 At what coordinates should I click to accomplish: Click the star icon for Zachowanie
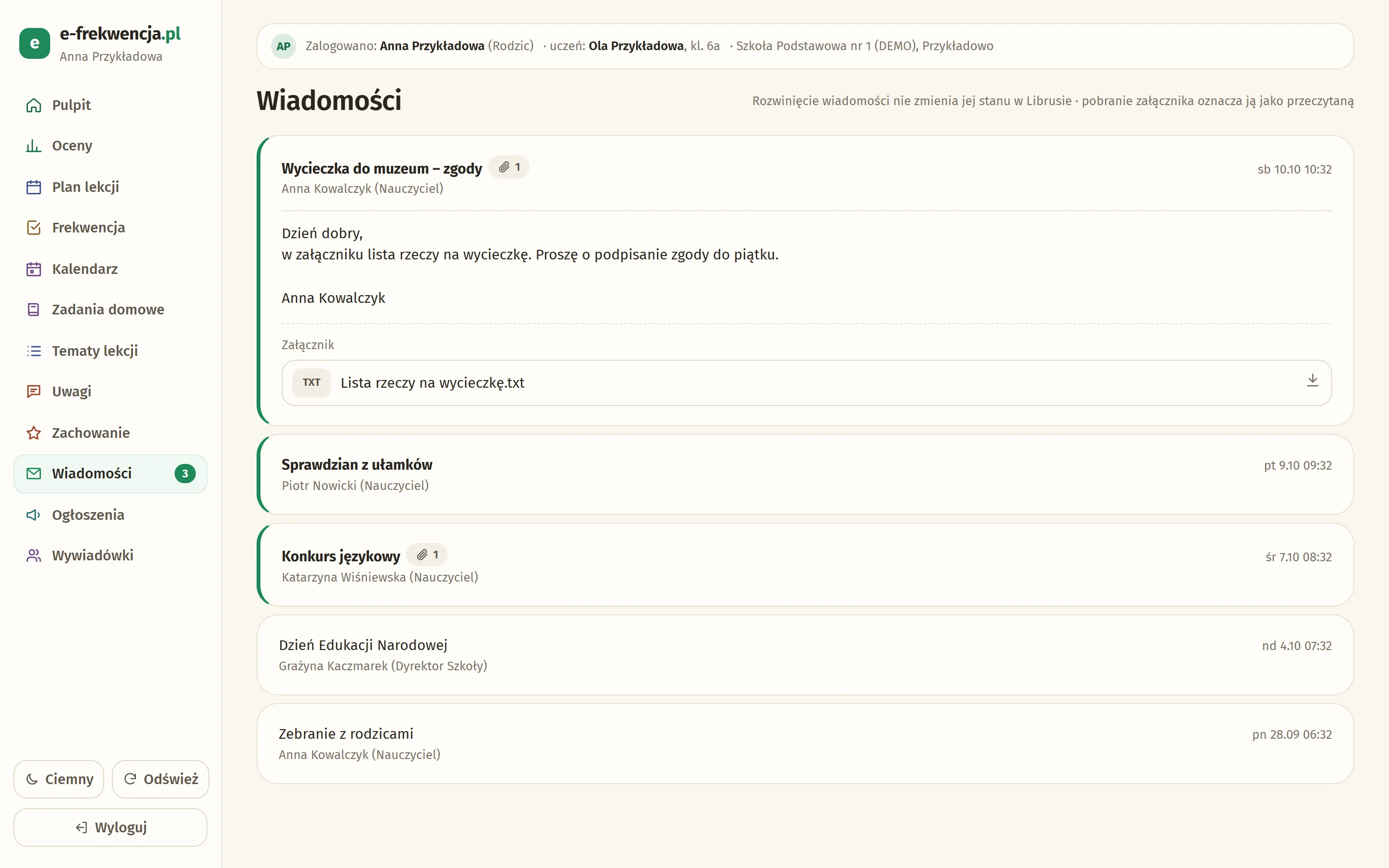[x=34, y=433]
